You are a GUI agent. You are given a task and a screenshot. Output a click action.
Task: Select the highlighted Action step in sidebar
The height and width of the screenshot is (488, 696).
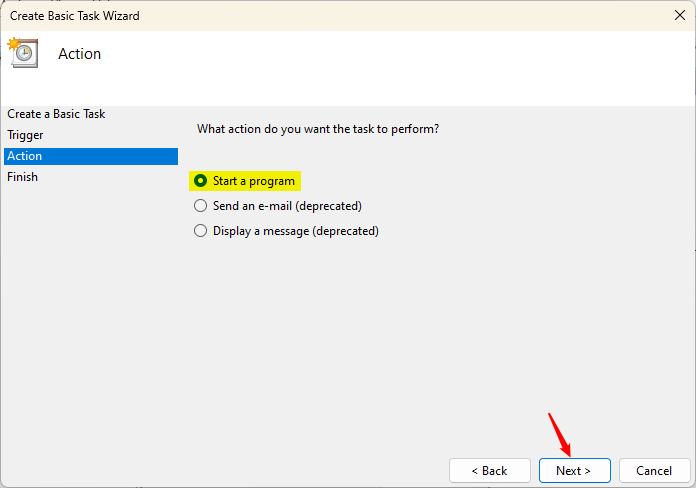[x=25, y=156]
